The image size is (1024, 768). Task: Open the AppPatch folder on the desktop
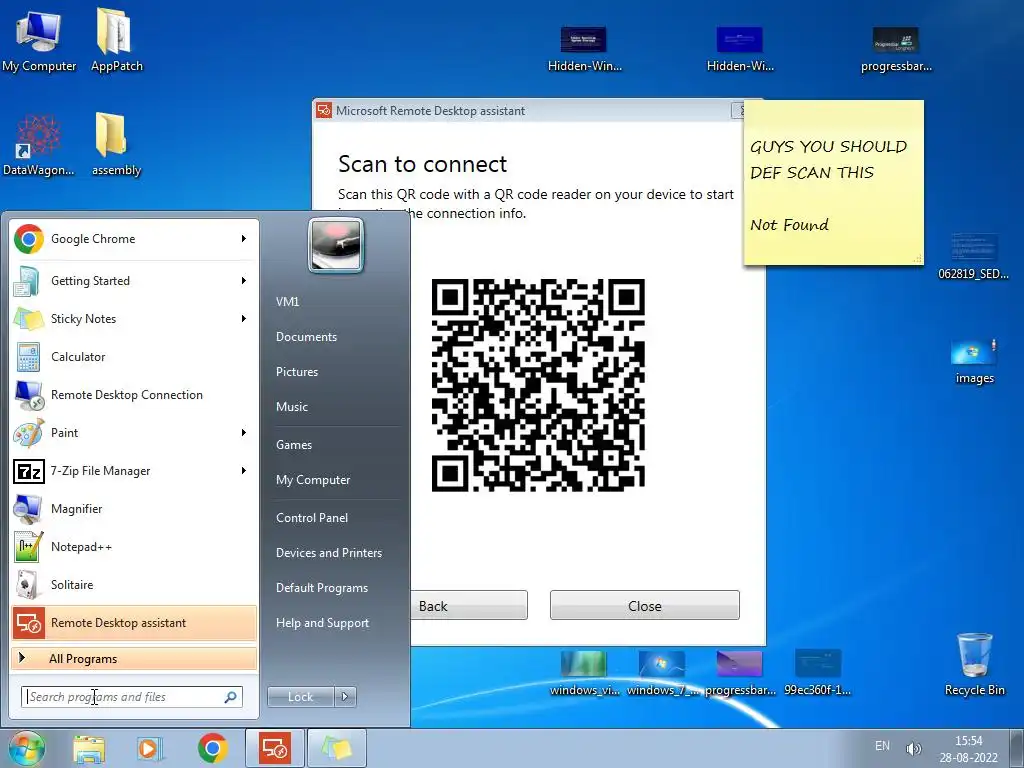click(116, 40)
